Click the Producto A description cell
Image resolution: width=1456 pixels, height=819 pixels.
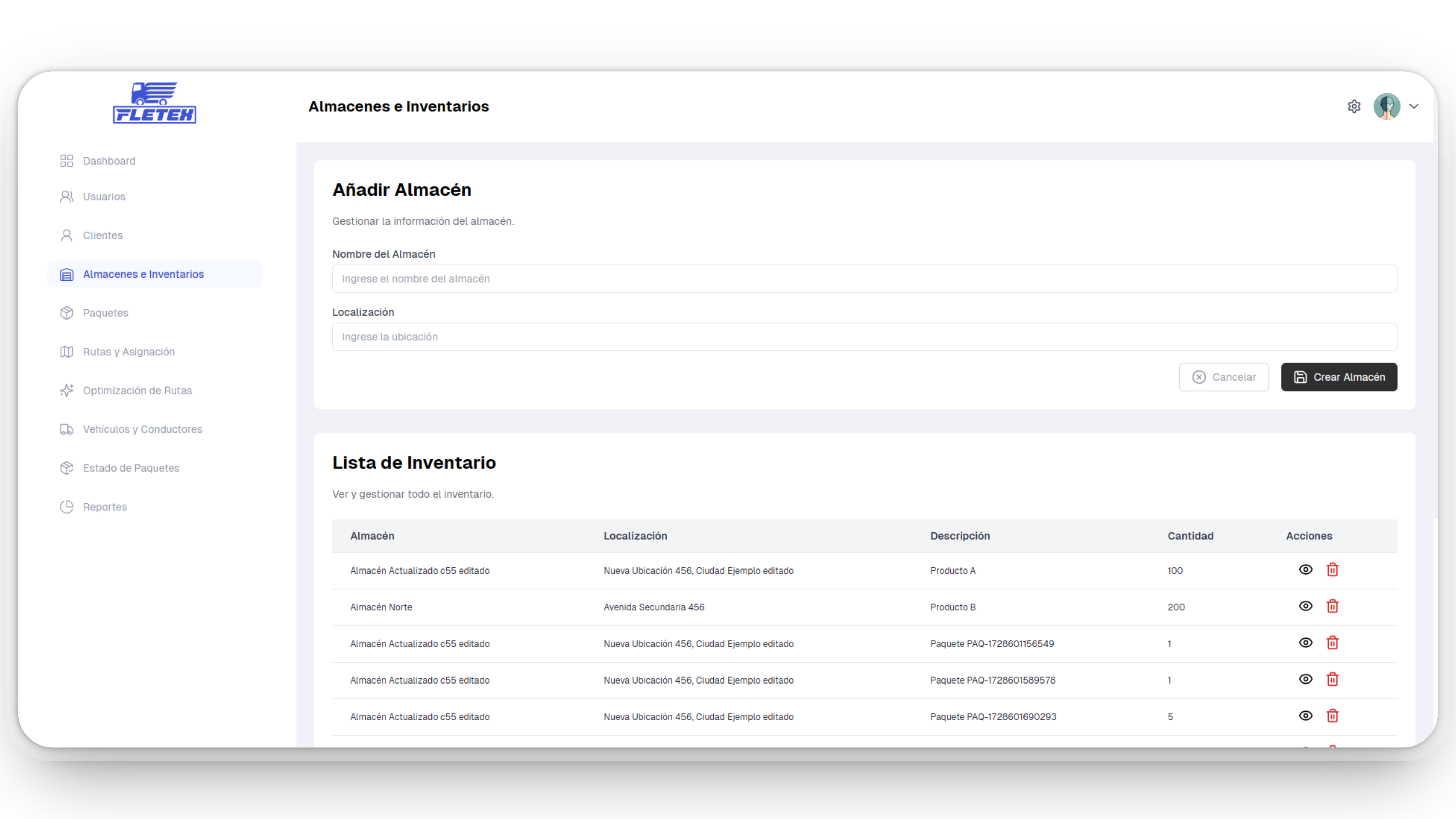point(953,571)
